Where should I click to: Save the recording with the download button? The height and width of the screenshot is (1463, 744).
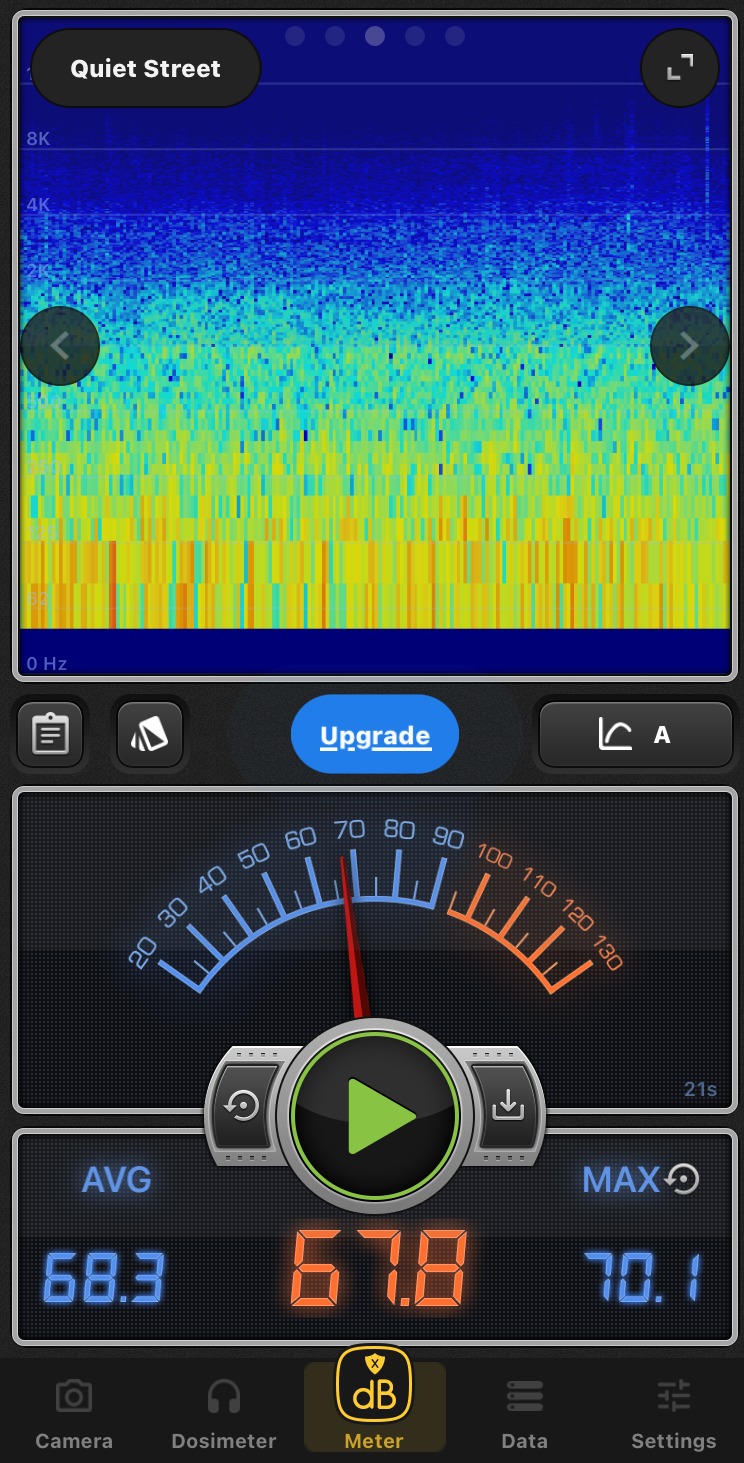tap(508, 1106)
